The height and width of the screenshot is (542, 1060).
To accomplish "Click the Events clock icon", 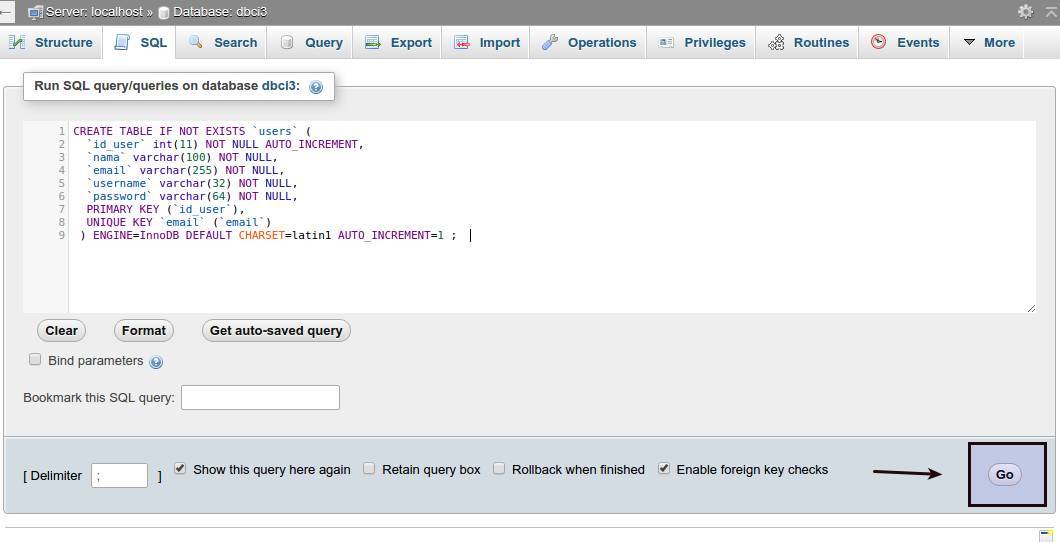I will point(879,42).
